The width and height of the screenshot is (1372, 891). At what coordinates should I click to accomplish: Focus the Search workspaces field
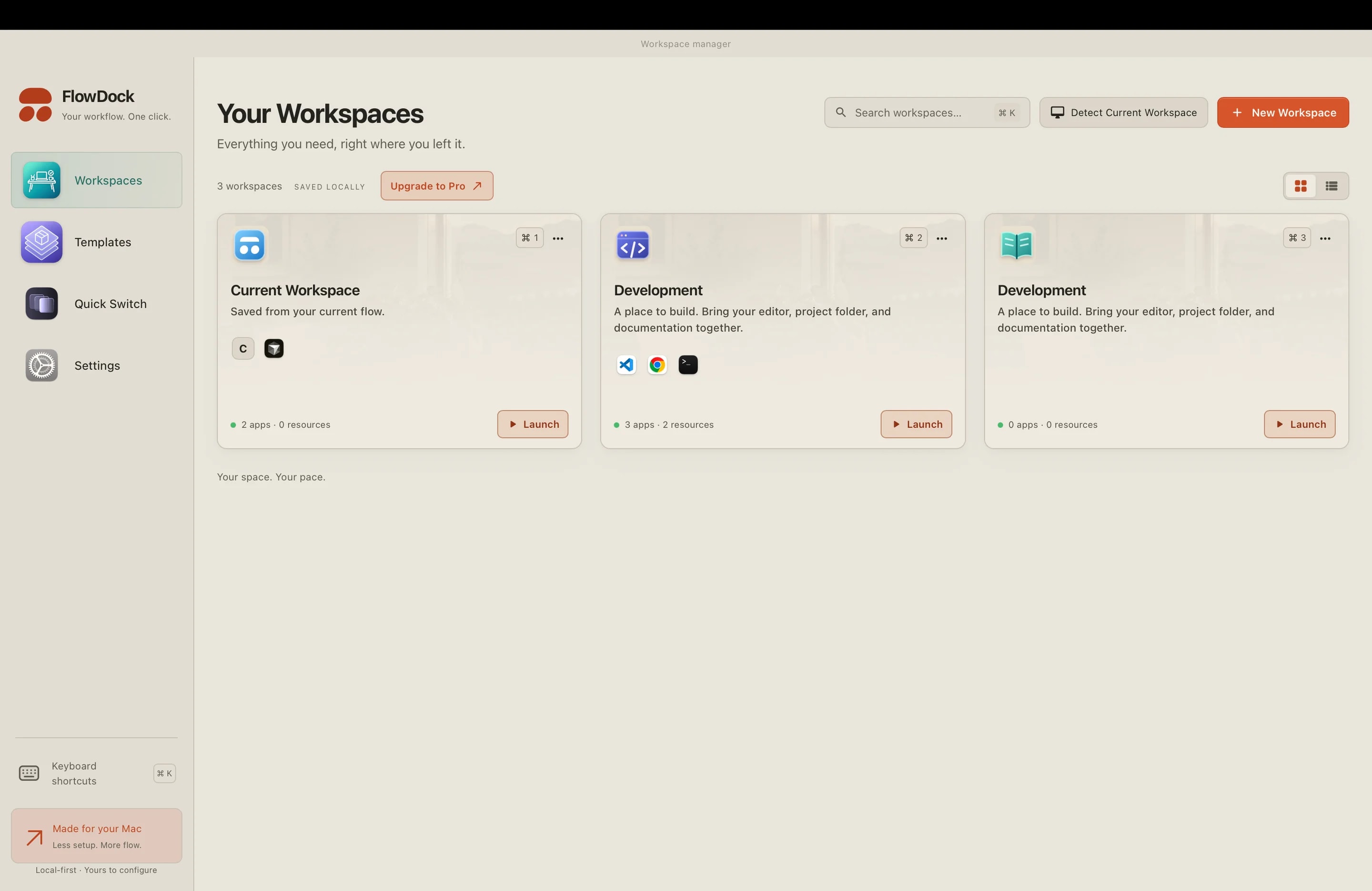click(x=927, y=112)
